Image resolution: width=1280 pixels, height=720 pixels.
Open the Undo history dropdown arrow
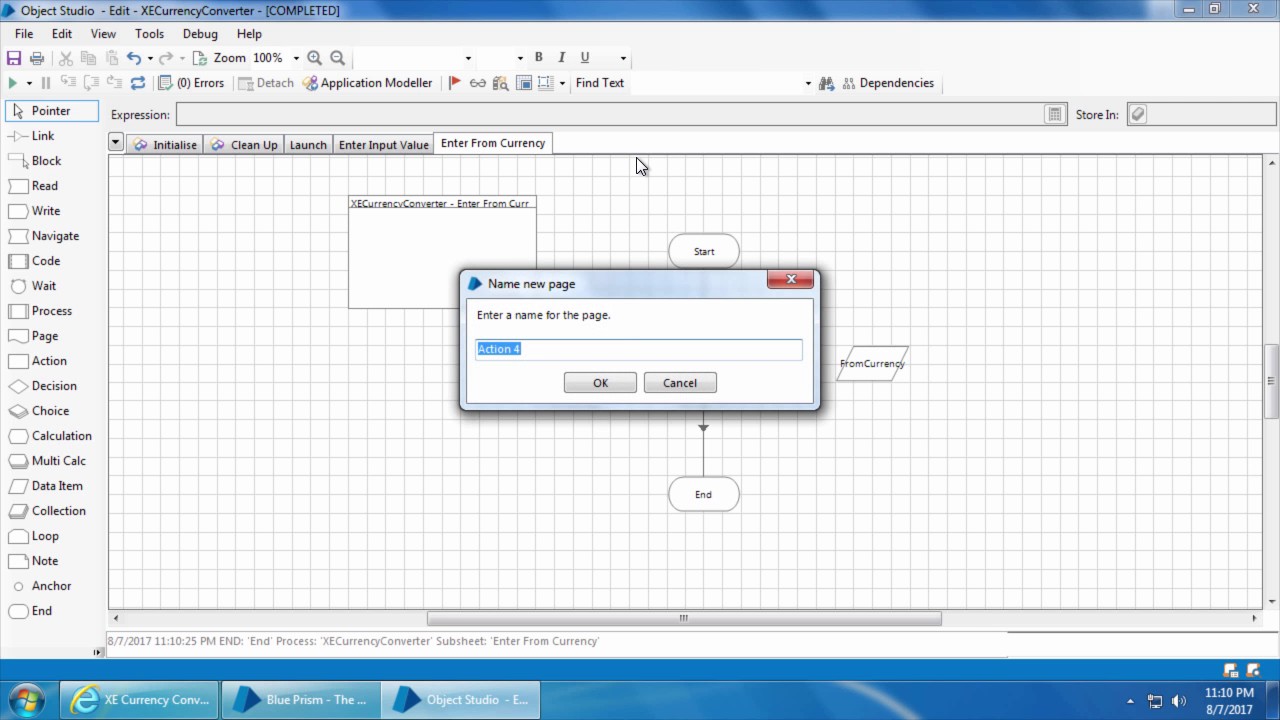[x=150, y=58]
